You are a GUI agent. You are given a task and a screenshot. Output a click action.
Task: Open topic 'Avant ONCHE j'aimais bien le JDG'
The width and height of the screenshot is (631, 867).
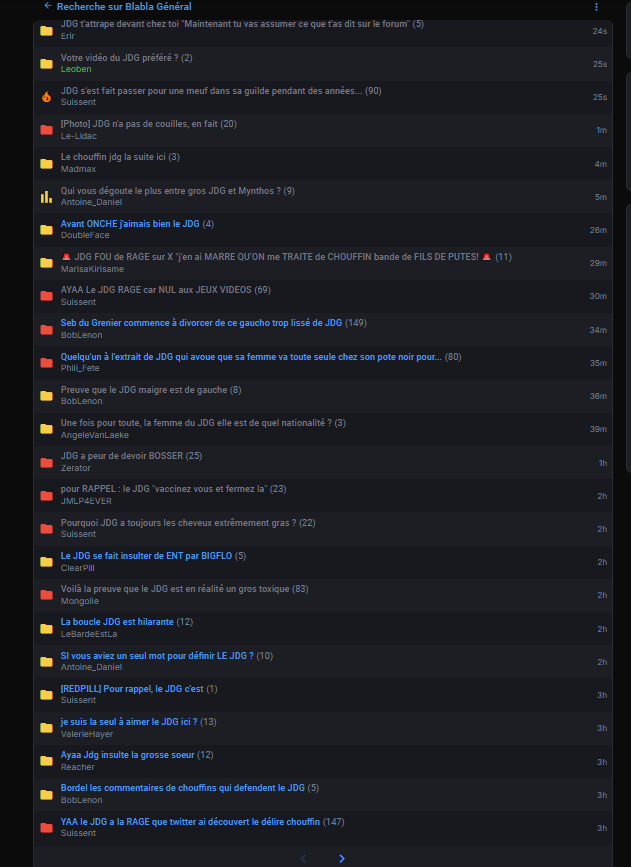130,224
